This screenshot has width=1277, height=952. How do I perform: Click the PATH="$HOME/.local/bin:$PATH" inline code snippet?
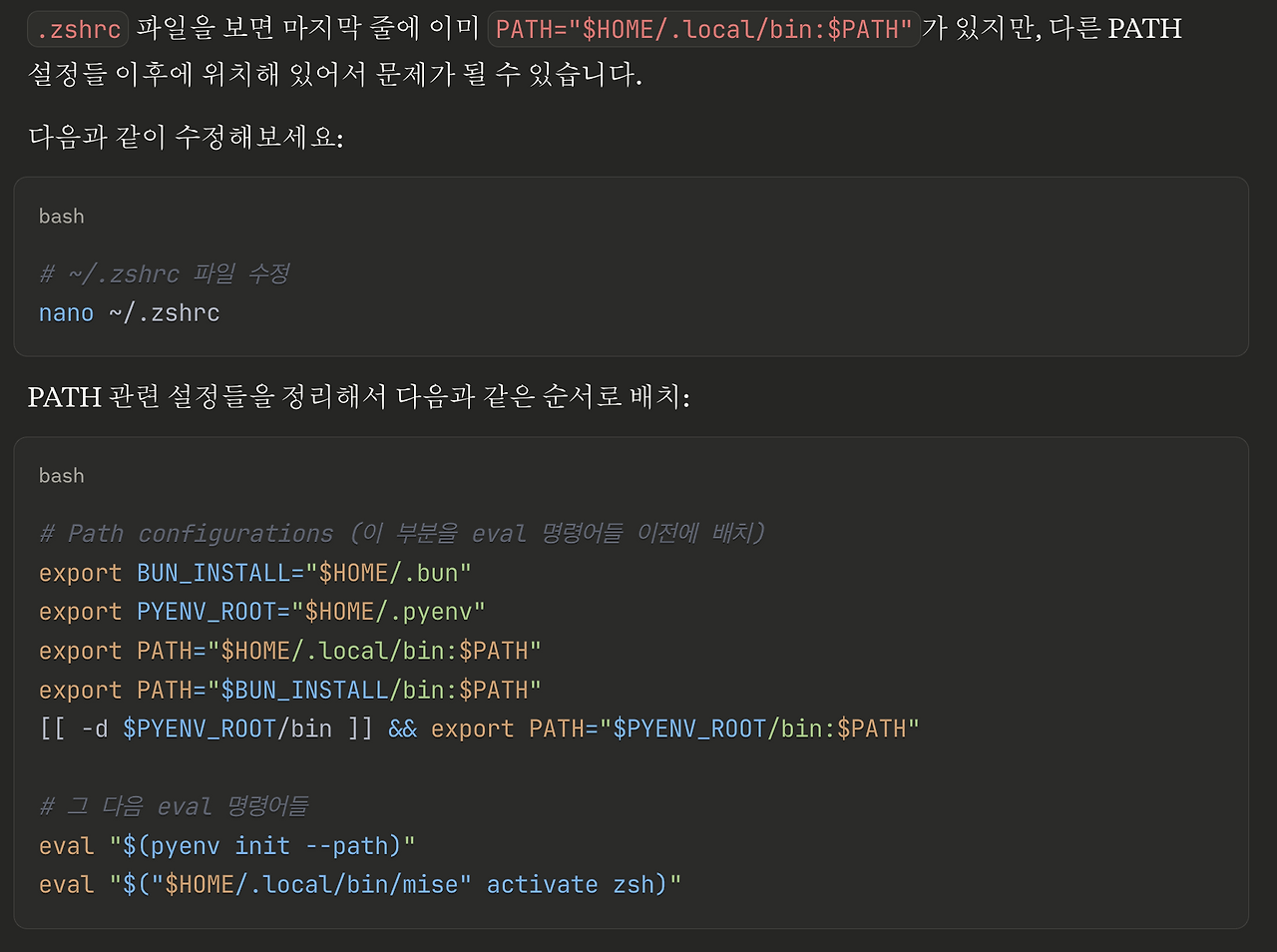pyautogui.click(x=703, y=29)
